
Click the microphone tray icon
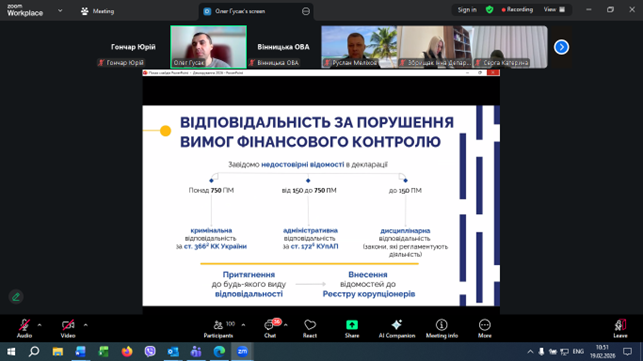pyautogui.click(x=541, y=352)
